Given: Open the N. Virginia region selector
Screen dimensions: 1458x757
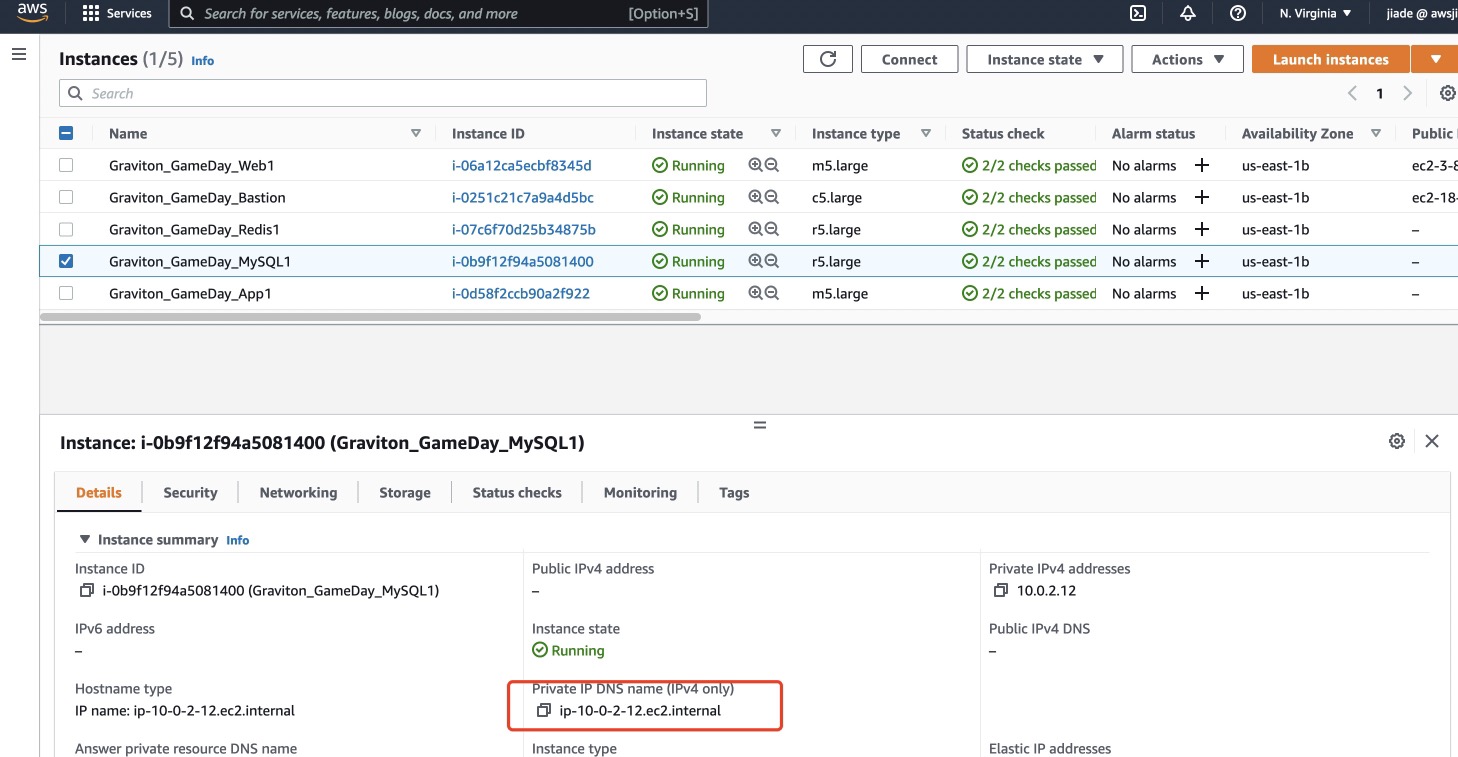Looking at the screenshot, I should coord(1315,14).
